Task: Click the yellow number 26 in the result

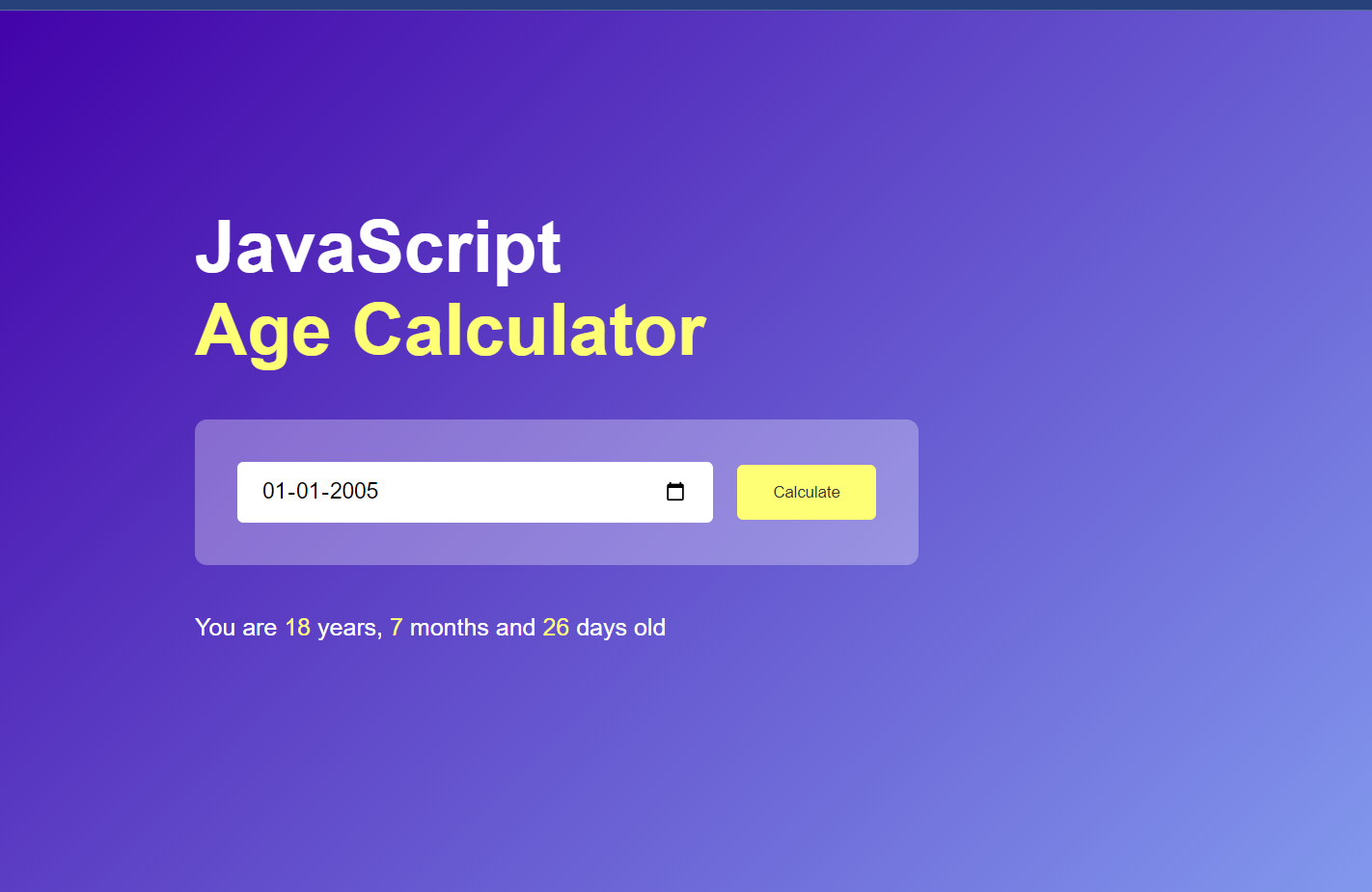Action: click(x=557, y=627)
